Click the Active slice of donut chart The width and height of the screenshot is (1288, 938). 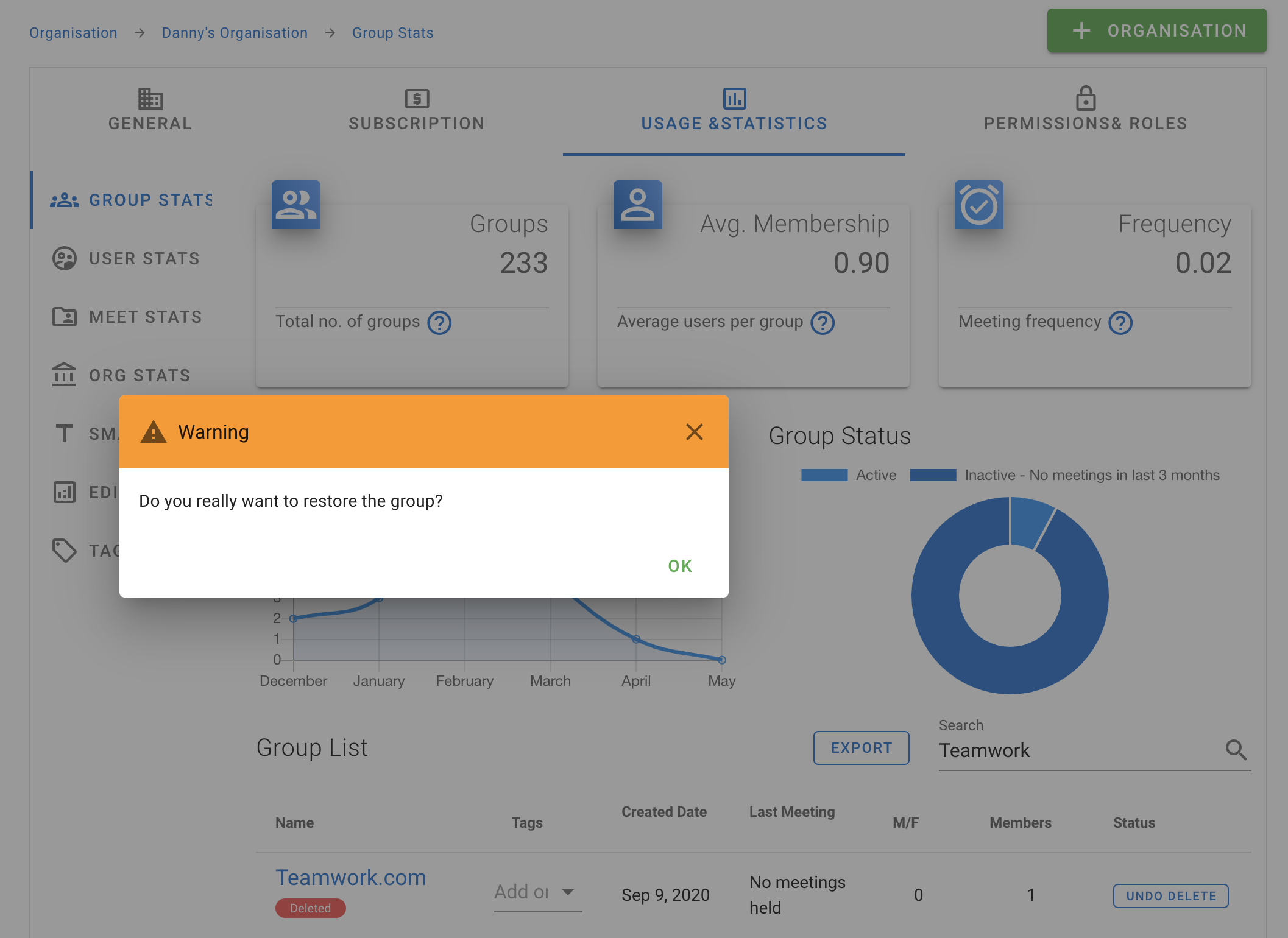tap(1030, 523)
